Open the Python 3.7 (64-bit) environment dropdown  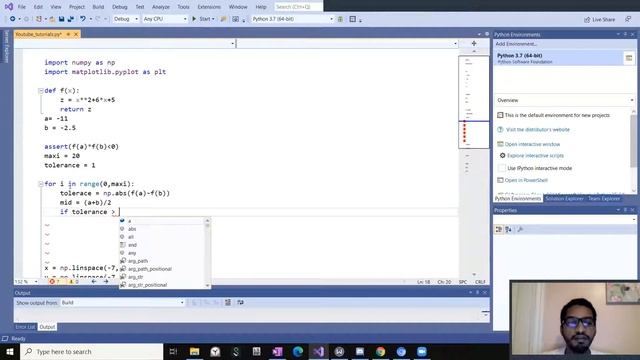point(292,19)
